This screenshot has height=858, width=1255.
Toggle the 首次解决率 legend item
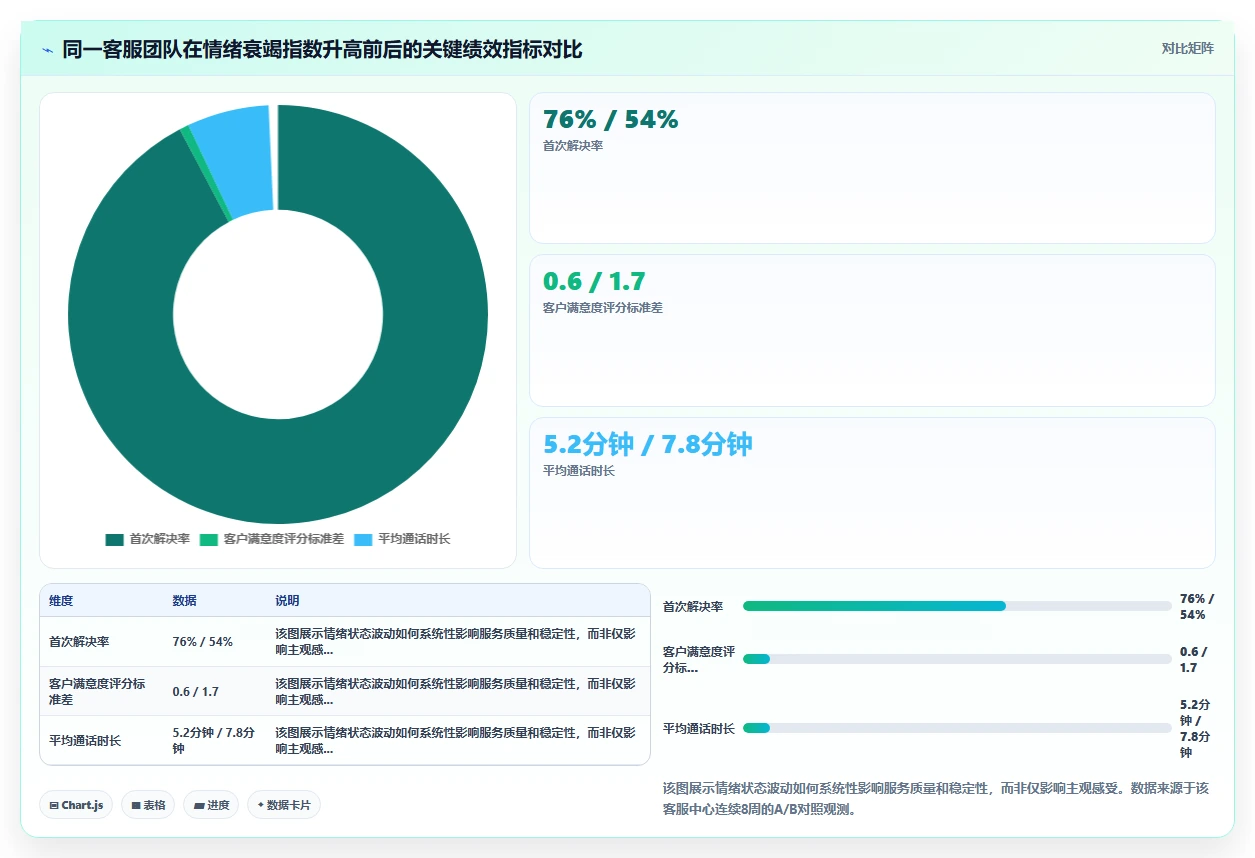[x=148, y=539]
